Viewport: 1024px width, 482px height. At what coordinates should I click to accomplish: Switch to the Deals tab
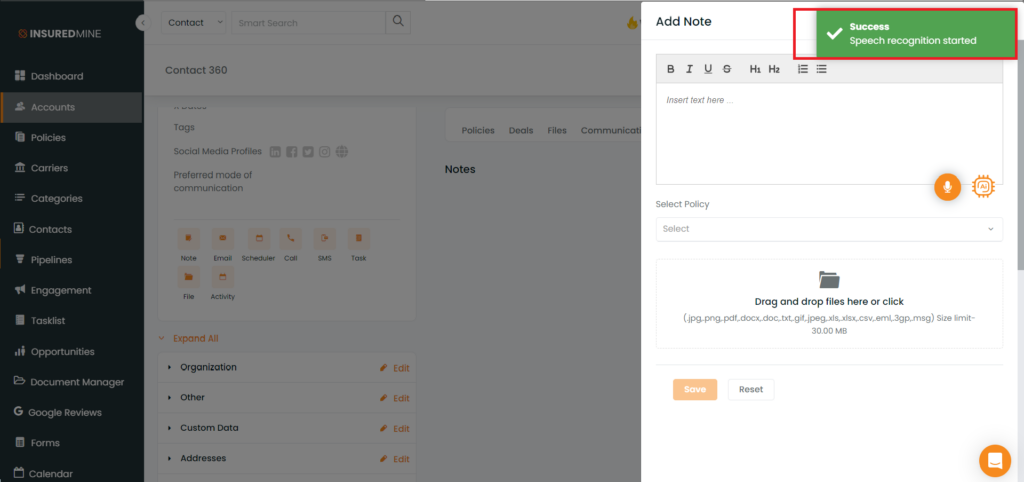click(520, 130)
